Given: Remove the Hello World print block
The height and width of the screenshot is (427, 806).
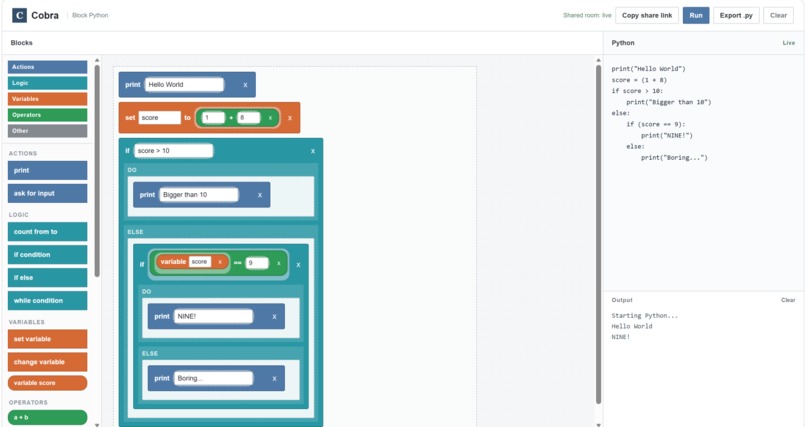Looking at the screenshot, I should [245, 85].
